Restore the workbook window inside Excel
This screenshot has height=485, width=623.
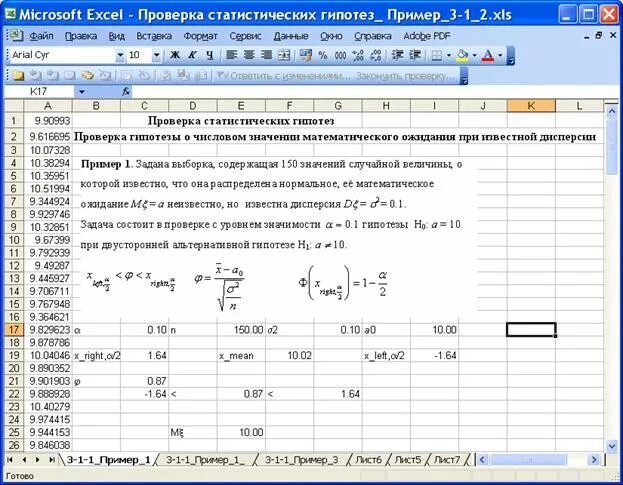point(599,36)
